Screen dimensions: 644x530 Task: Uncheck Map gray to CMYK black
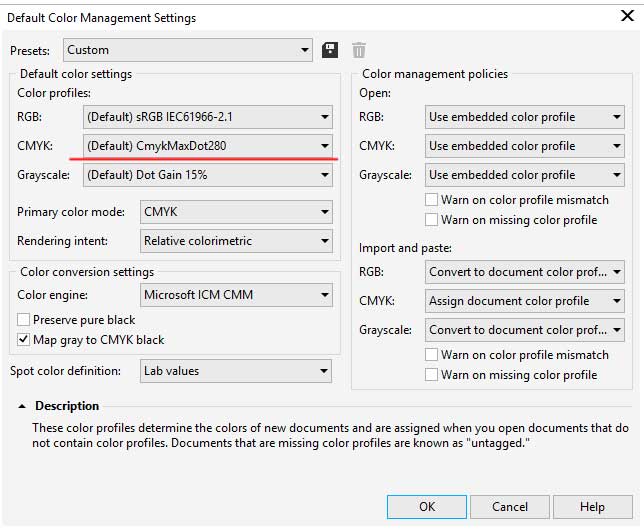25,340
